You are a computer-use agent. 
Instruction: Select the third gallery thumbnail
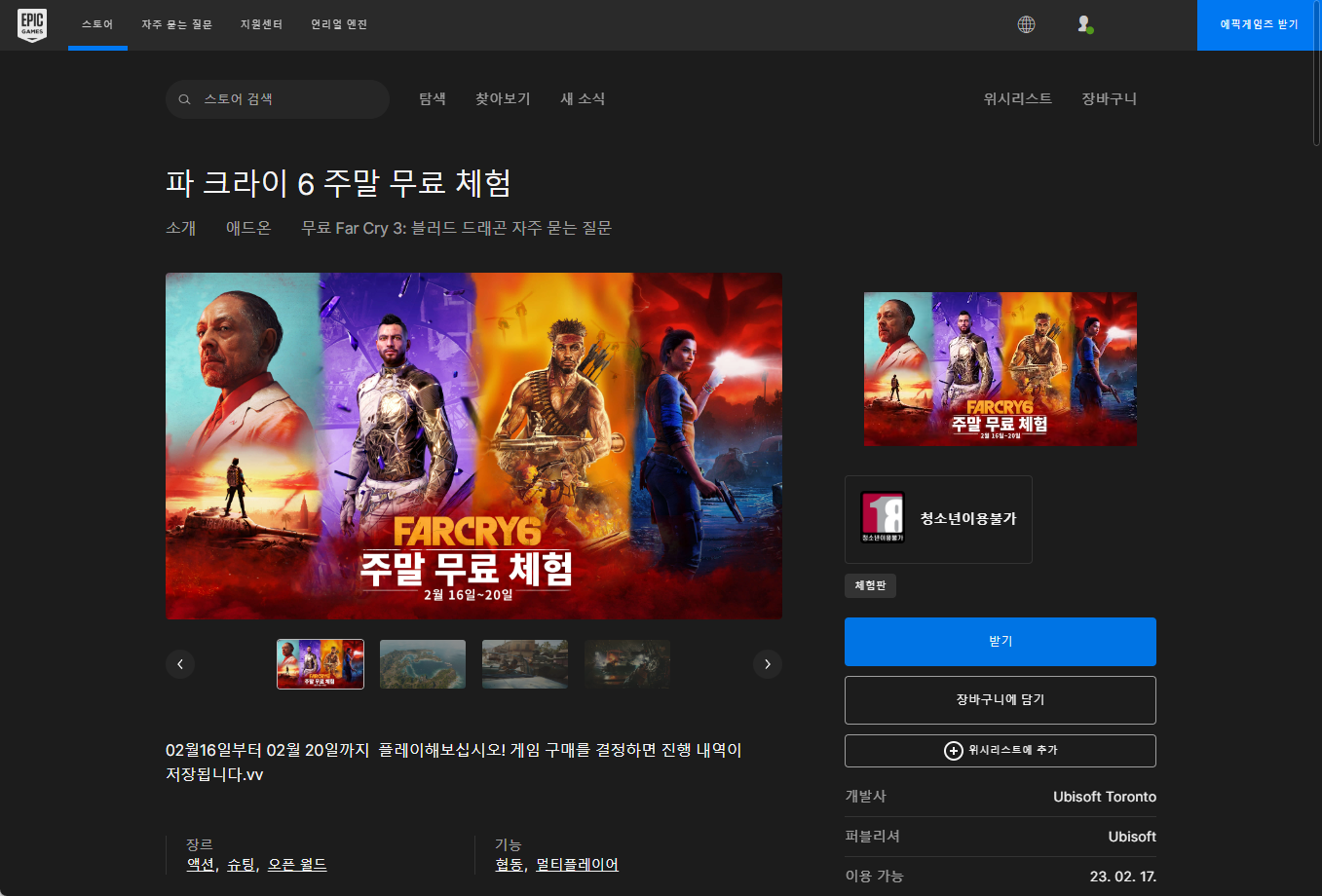pos(525,664)
